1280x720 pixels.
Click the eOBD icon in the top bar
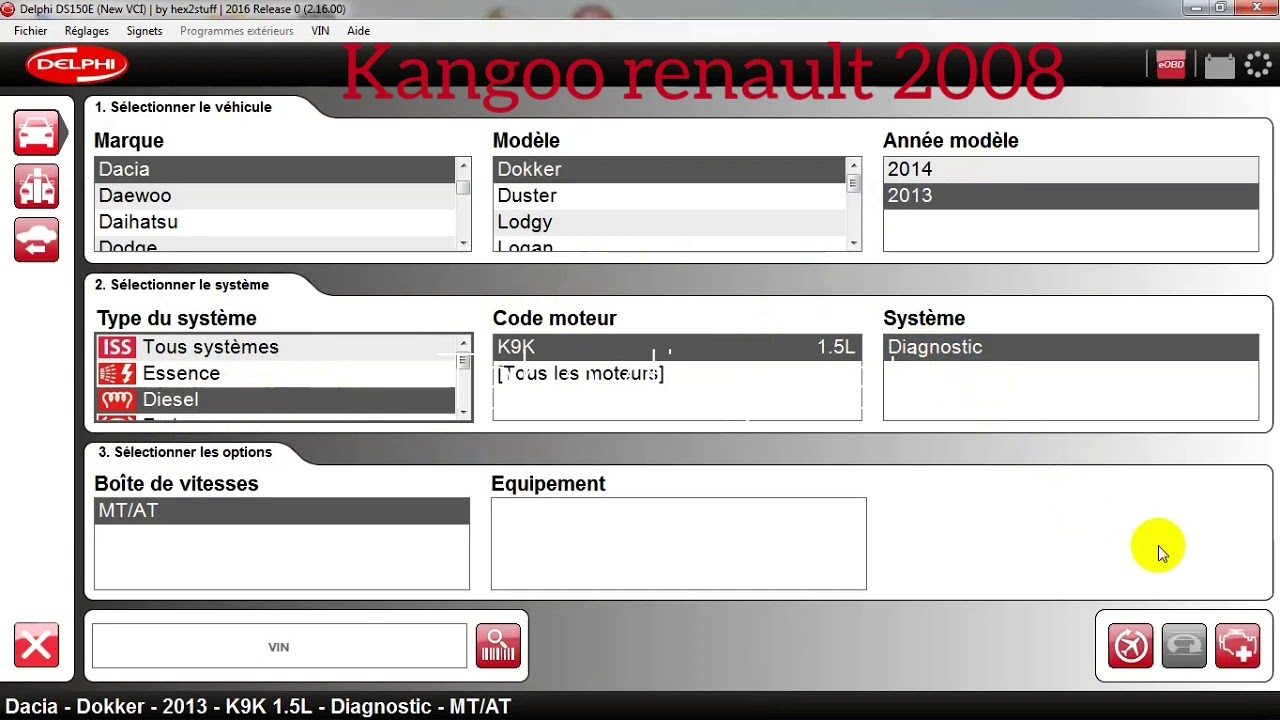(x=1170, y=65)
